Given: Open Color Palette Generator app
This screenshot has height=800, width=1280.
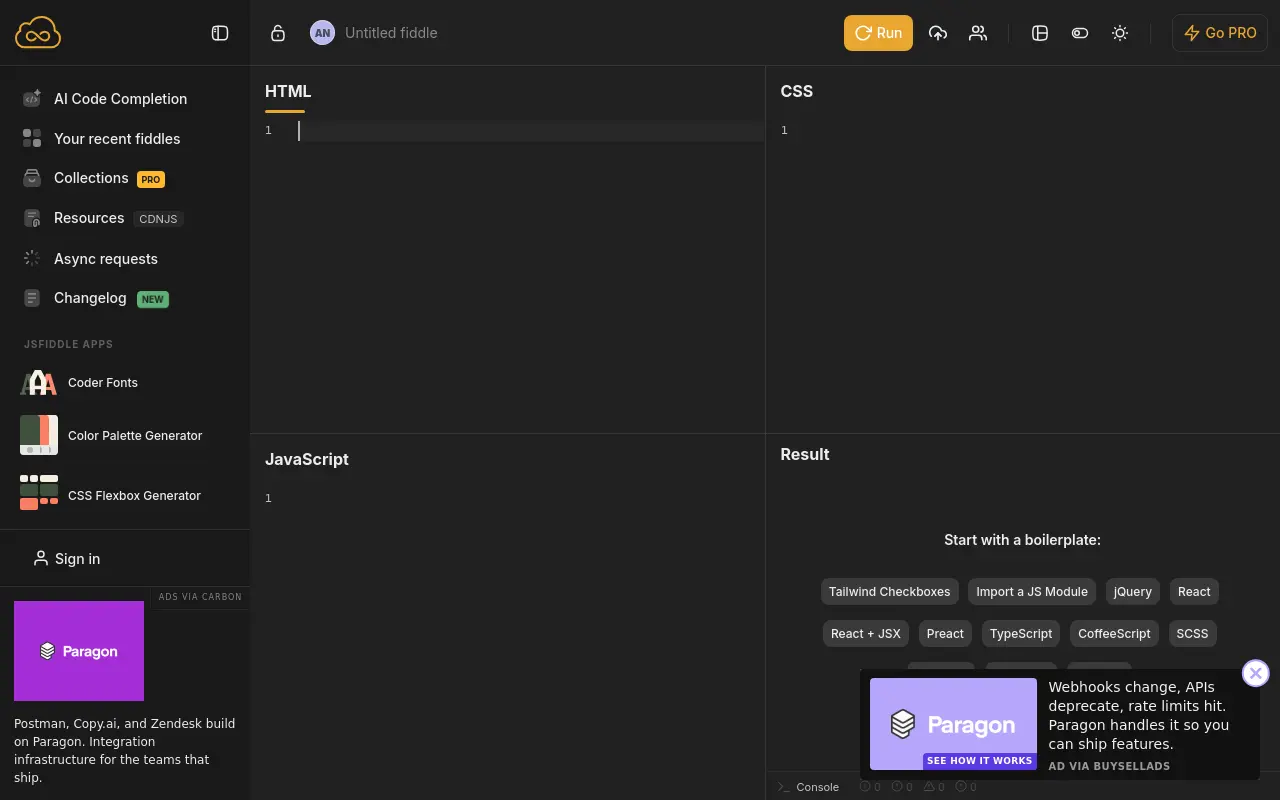Looking at the screenshot, I should coord(135,436).
